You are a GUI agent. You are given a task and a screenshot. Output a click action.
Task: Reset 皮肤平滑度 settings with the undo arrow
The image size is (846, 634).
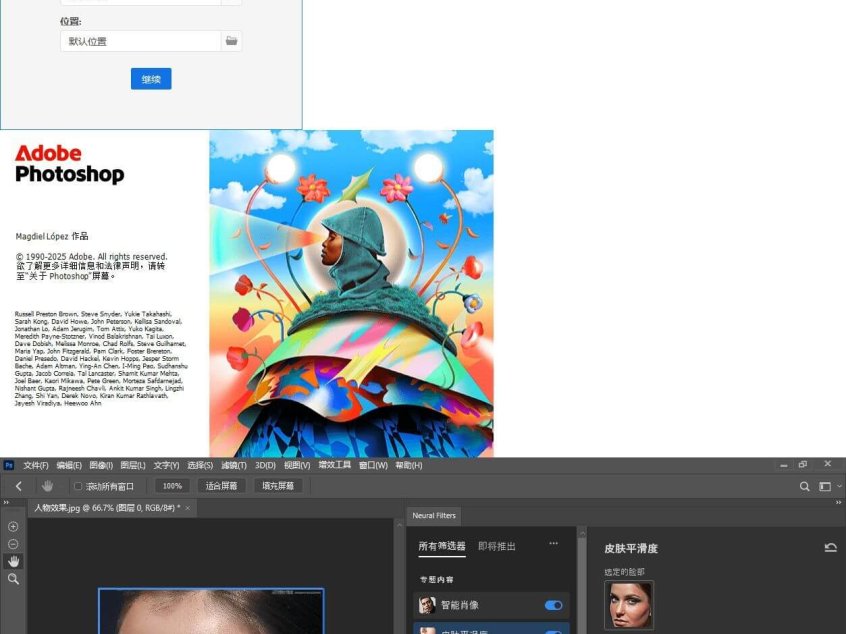pyautogui.click(x=830, y=548)
